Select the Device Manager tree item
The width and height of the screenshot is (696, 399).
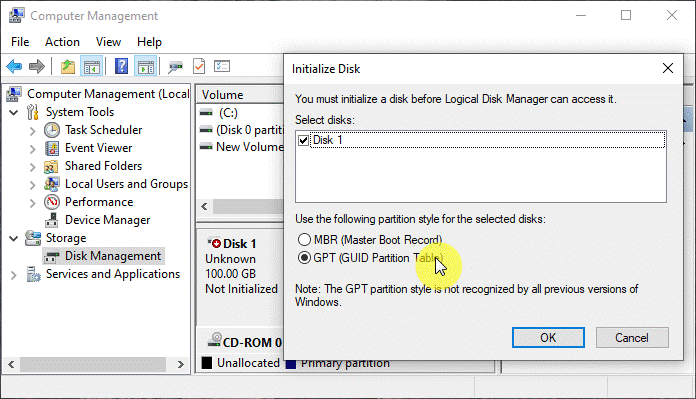tap(107, 220)
